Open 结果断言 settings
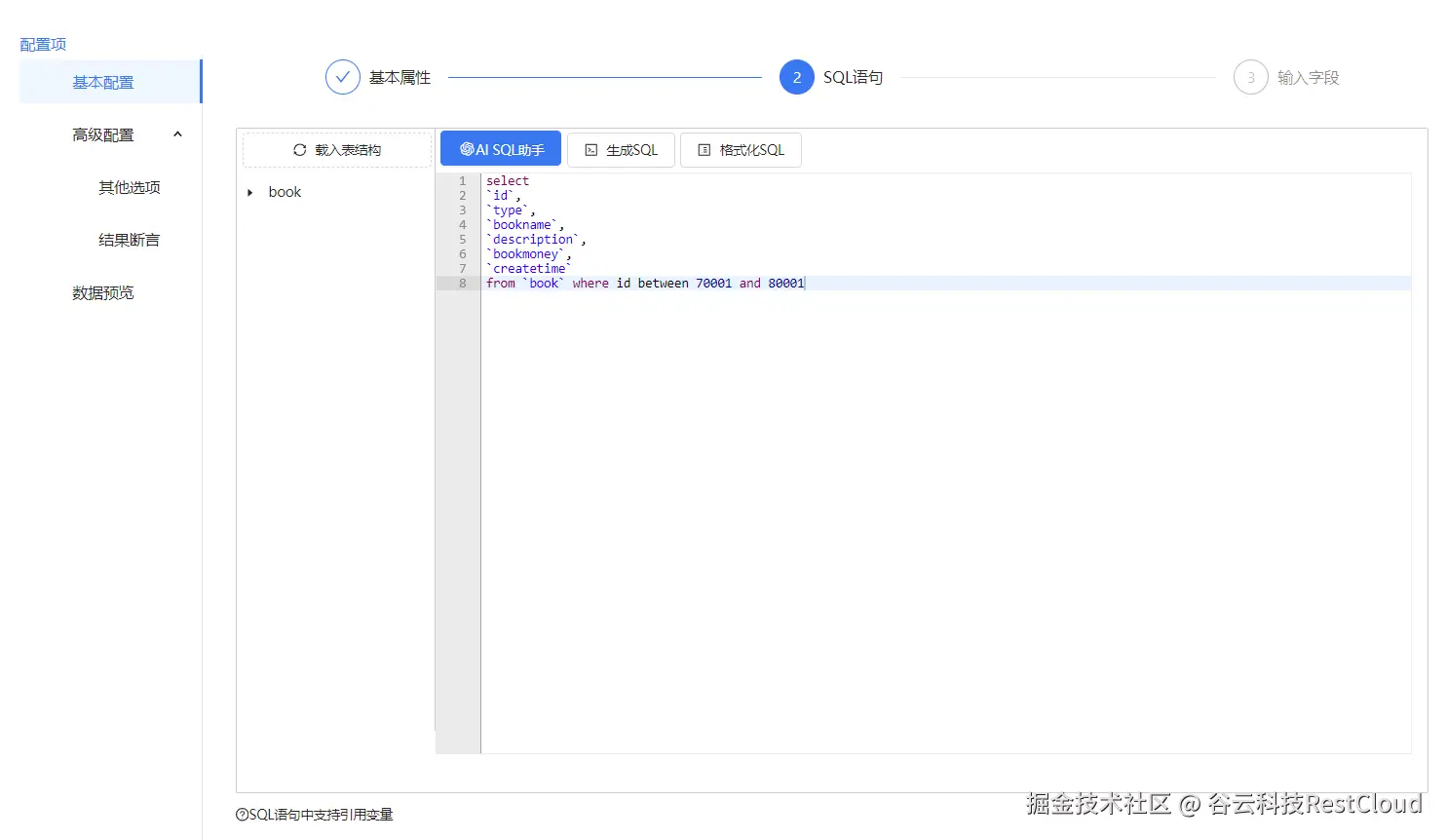 (x=130, y=240)
